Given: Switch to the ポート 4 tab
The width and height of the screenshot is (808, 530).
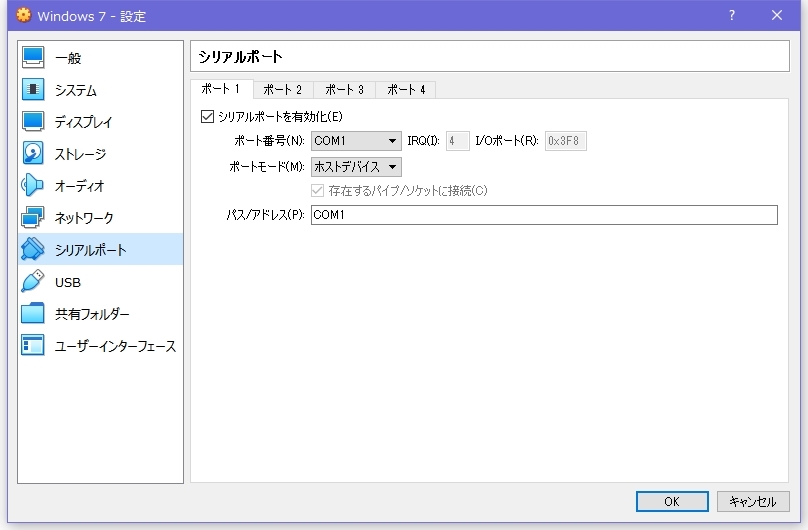Looking at the screenshot, I should click(x=406, y=90).
